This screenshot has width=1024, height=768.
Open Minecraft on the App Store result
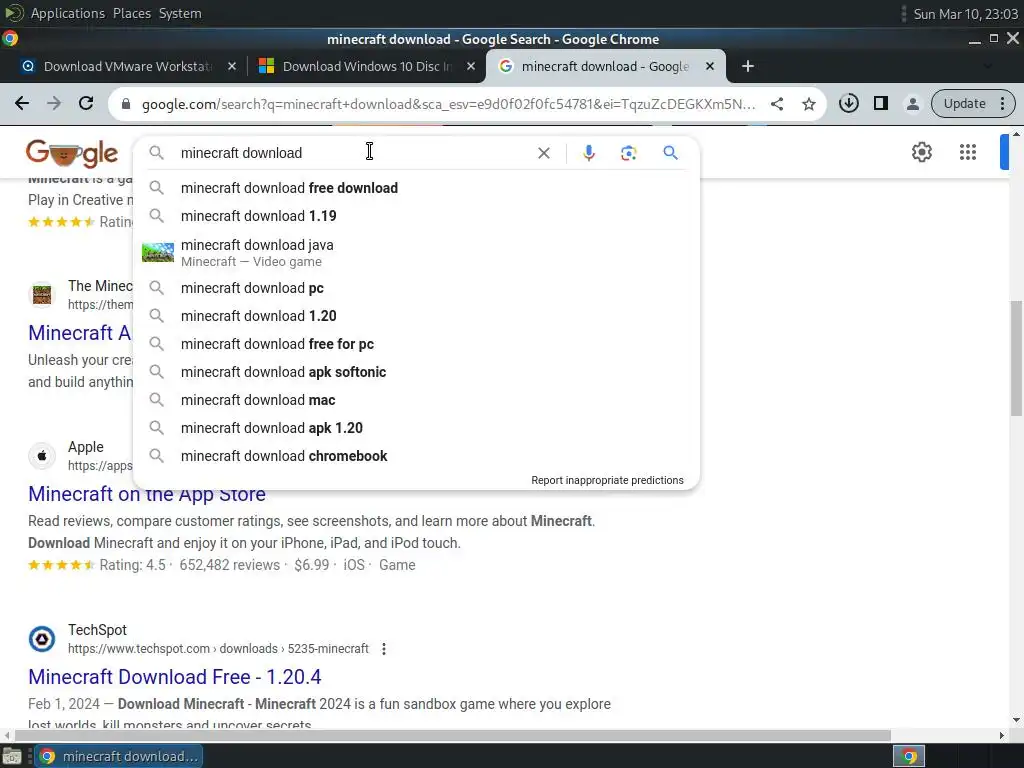(147, 494)
